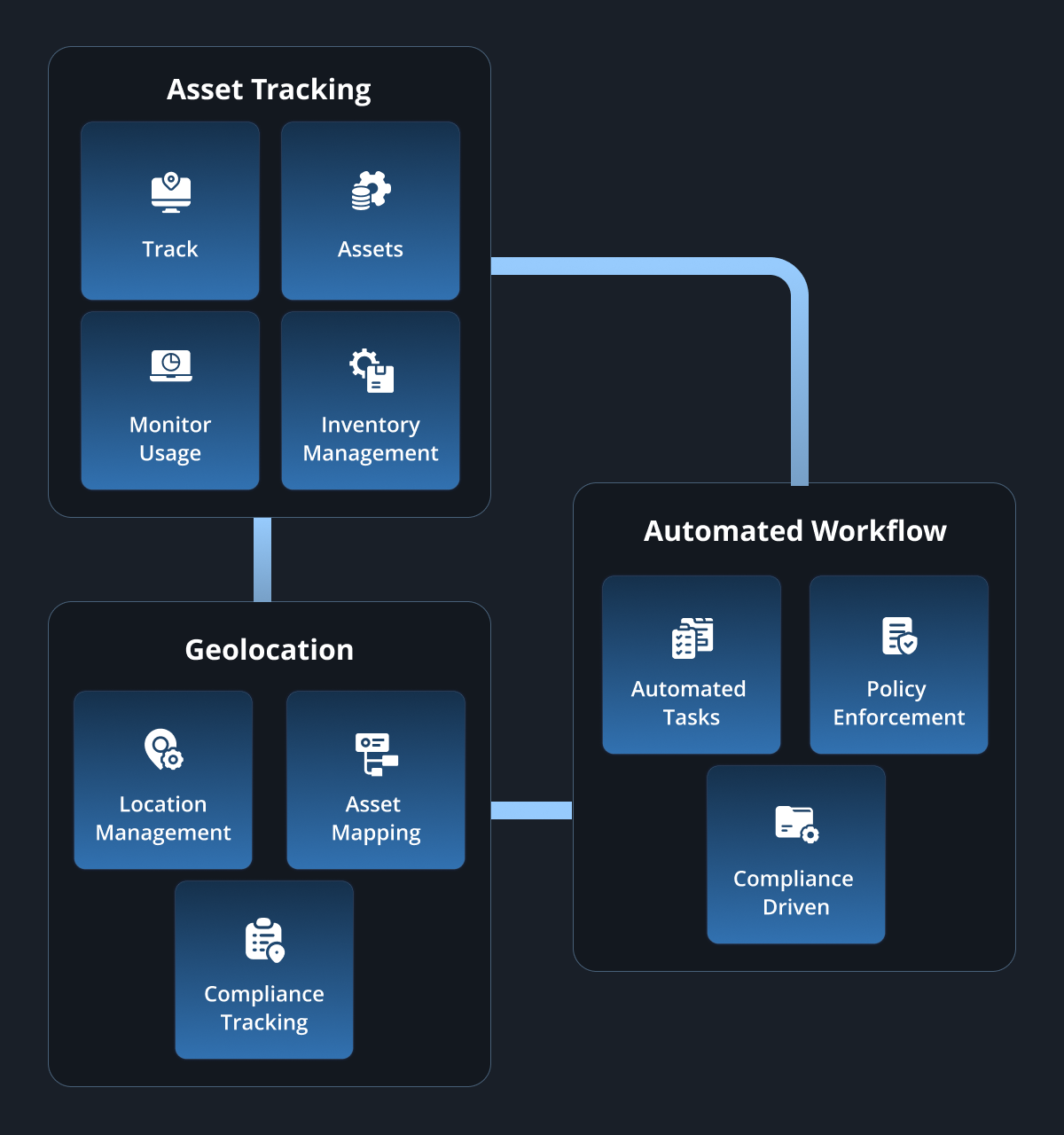Click the Location Management pin-gear icon

(164, 749)
